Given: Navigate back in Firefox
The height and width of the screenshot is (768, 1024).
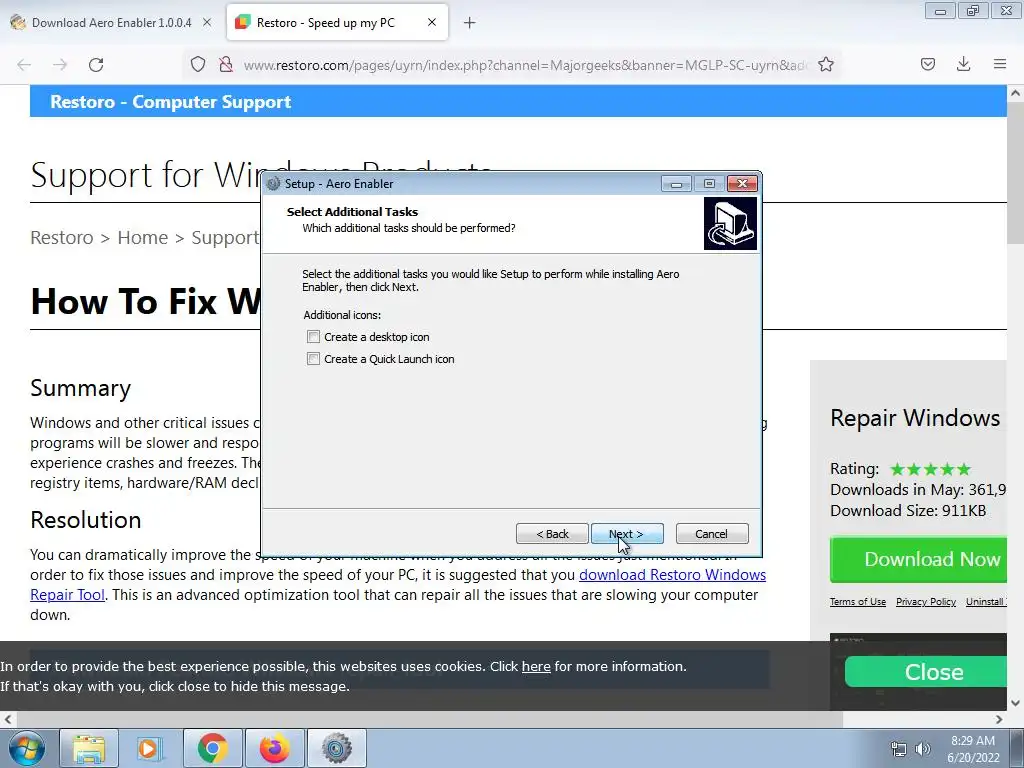Looking at the screenshot, I should coord(24,64).
